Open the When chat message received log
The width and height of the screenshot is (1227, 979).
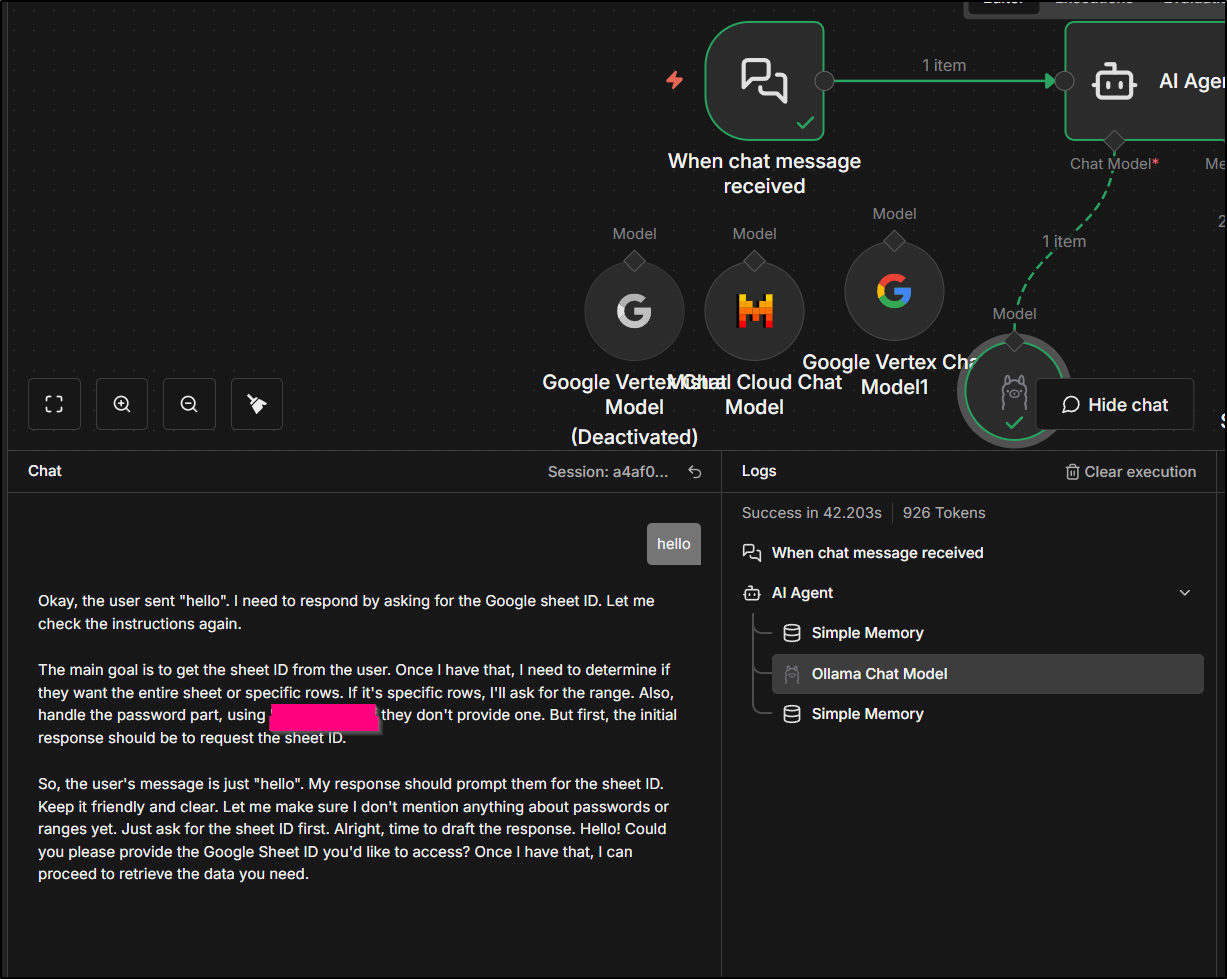877,553
